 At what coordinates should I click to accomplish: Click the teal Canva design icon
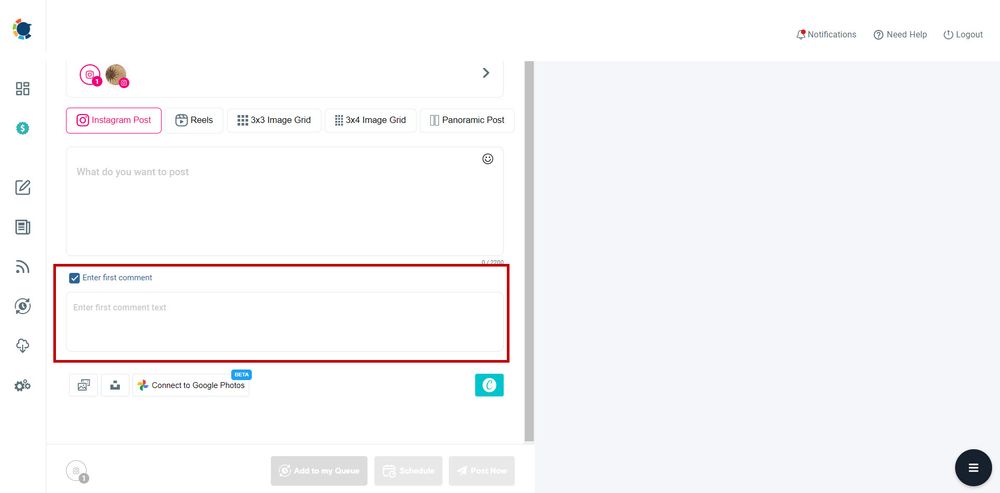coord(489,385)
